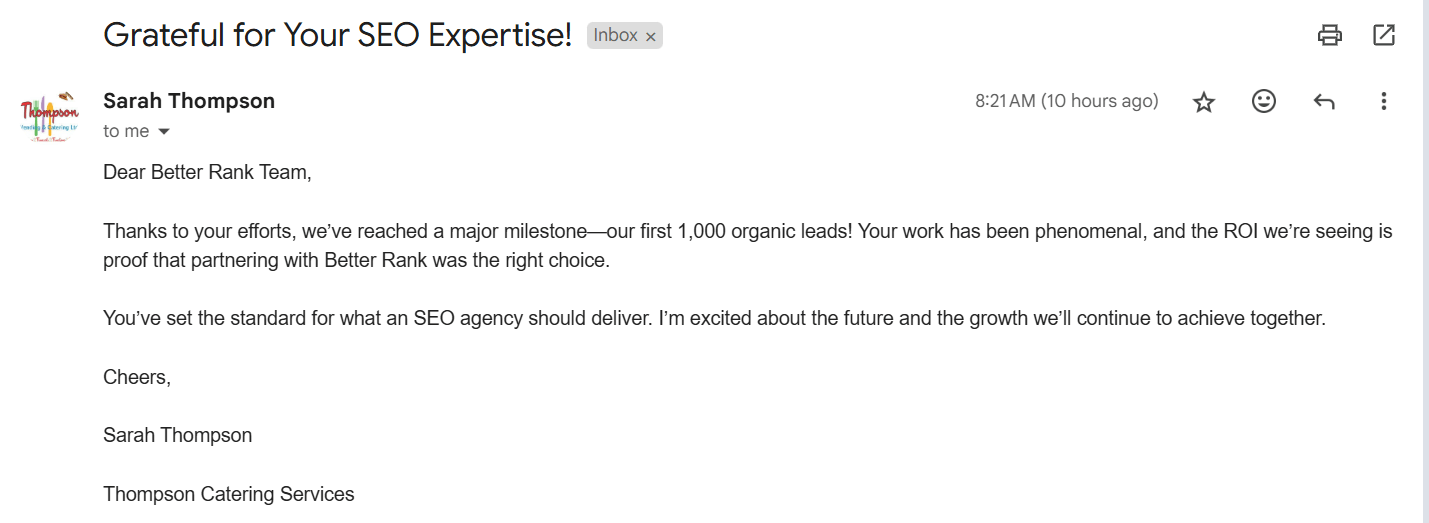1429x523 pixels.
Task: Click the paragraph about the SEO agency standard
Action: coord(713,319)
